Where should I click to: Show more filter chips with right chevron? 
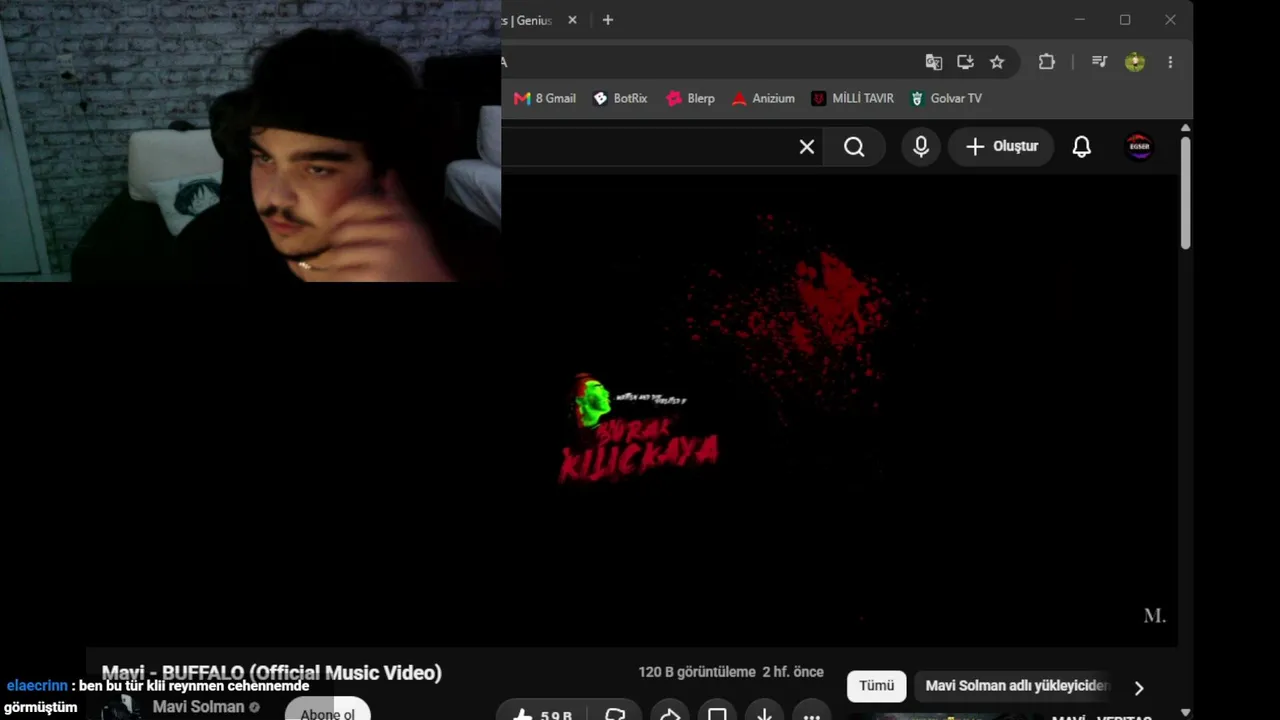1138,687
